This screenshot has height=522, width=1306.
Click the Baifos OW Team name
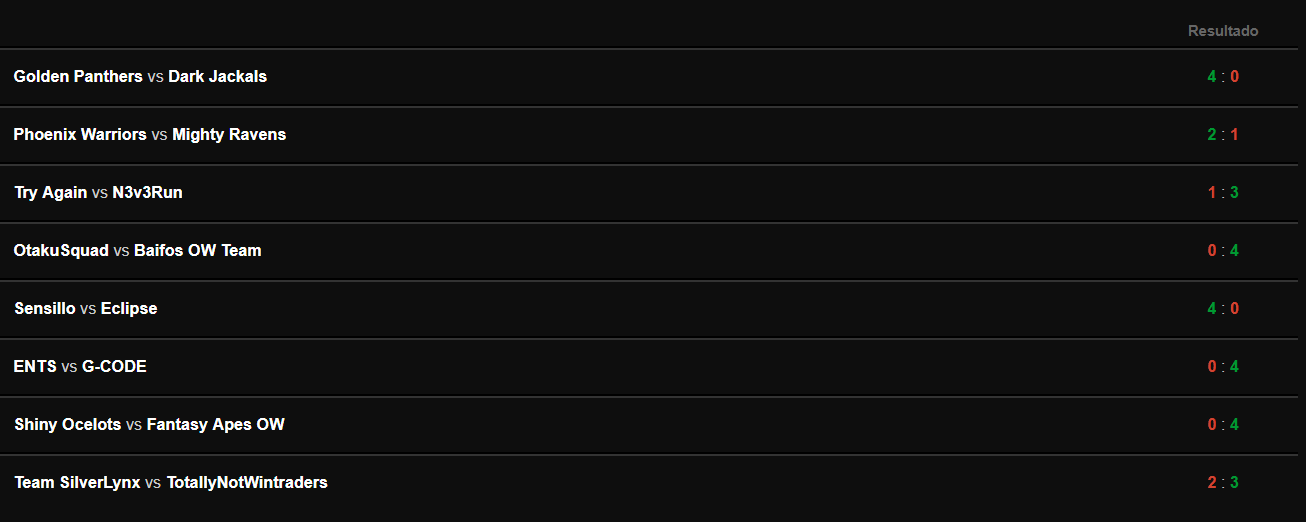coord(198,250)
